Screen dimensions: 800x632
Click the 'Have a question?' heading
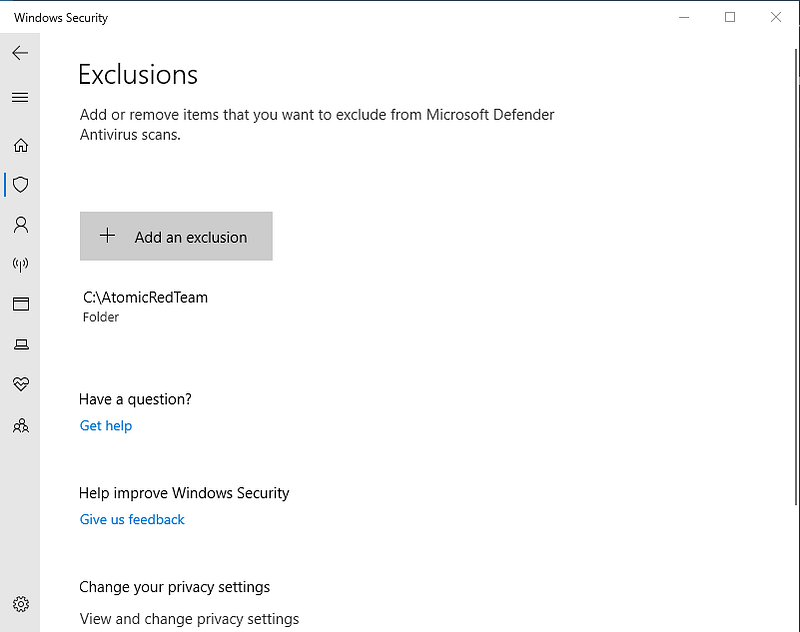(x=135, y=399)
